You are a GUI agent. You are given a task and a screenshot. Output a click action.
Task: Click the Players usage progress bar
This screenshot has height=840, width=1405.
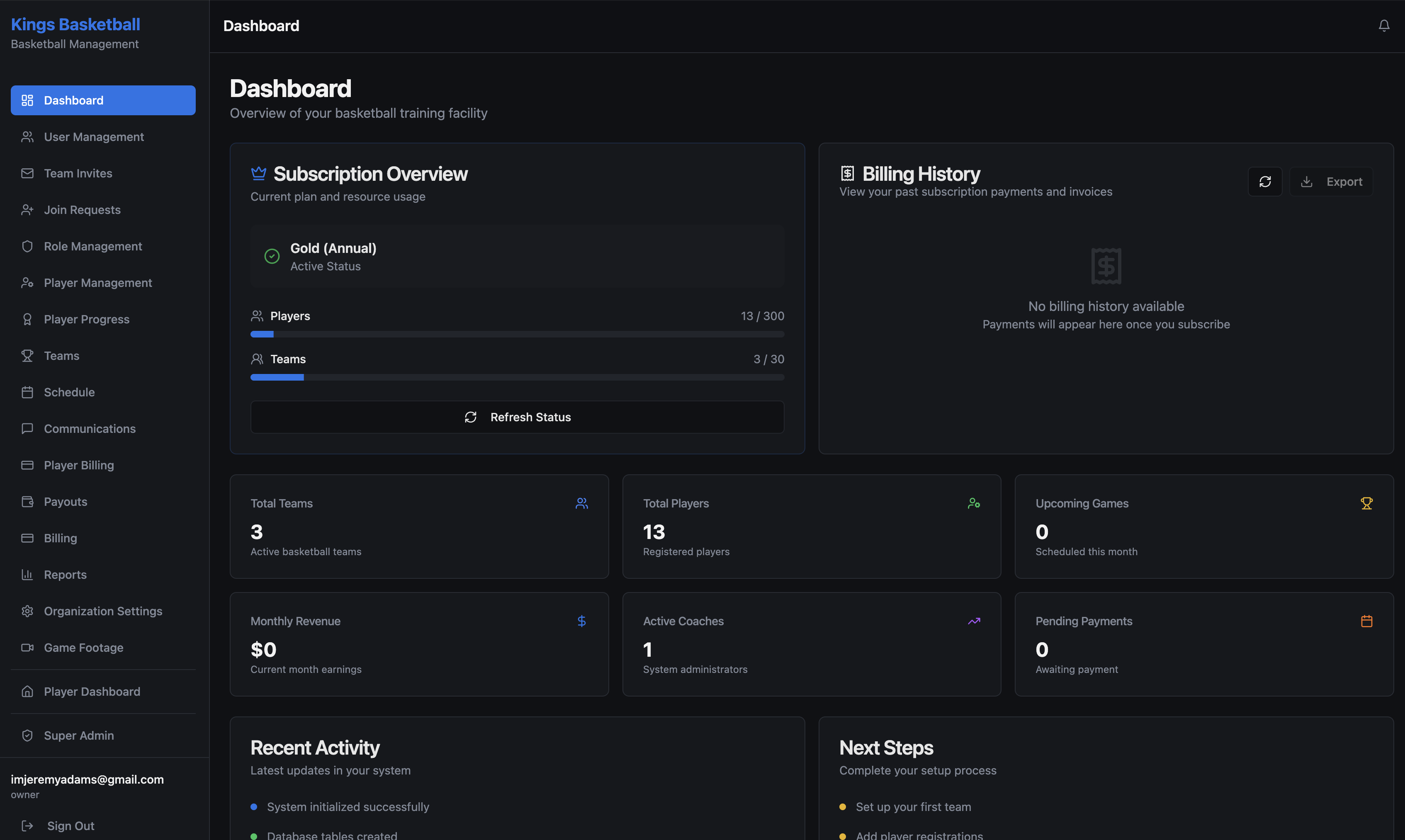coord(517,334)
